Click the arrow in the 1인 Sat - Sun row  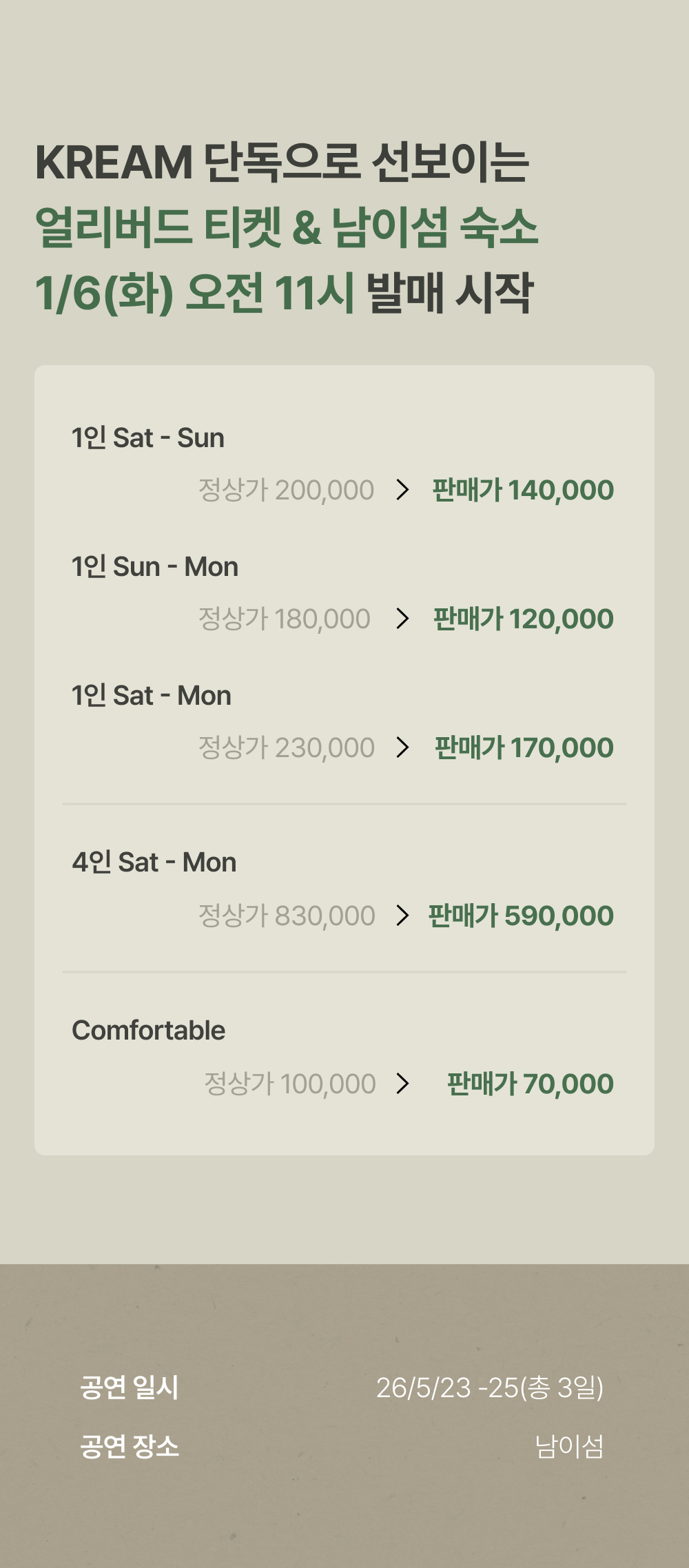[x=403, y=490]
